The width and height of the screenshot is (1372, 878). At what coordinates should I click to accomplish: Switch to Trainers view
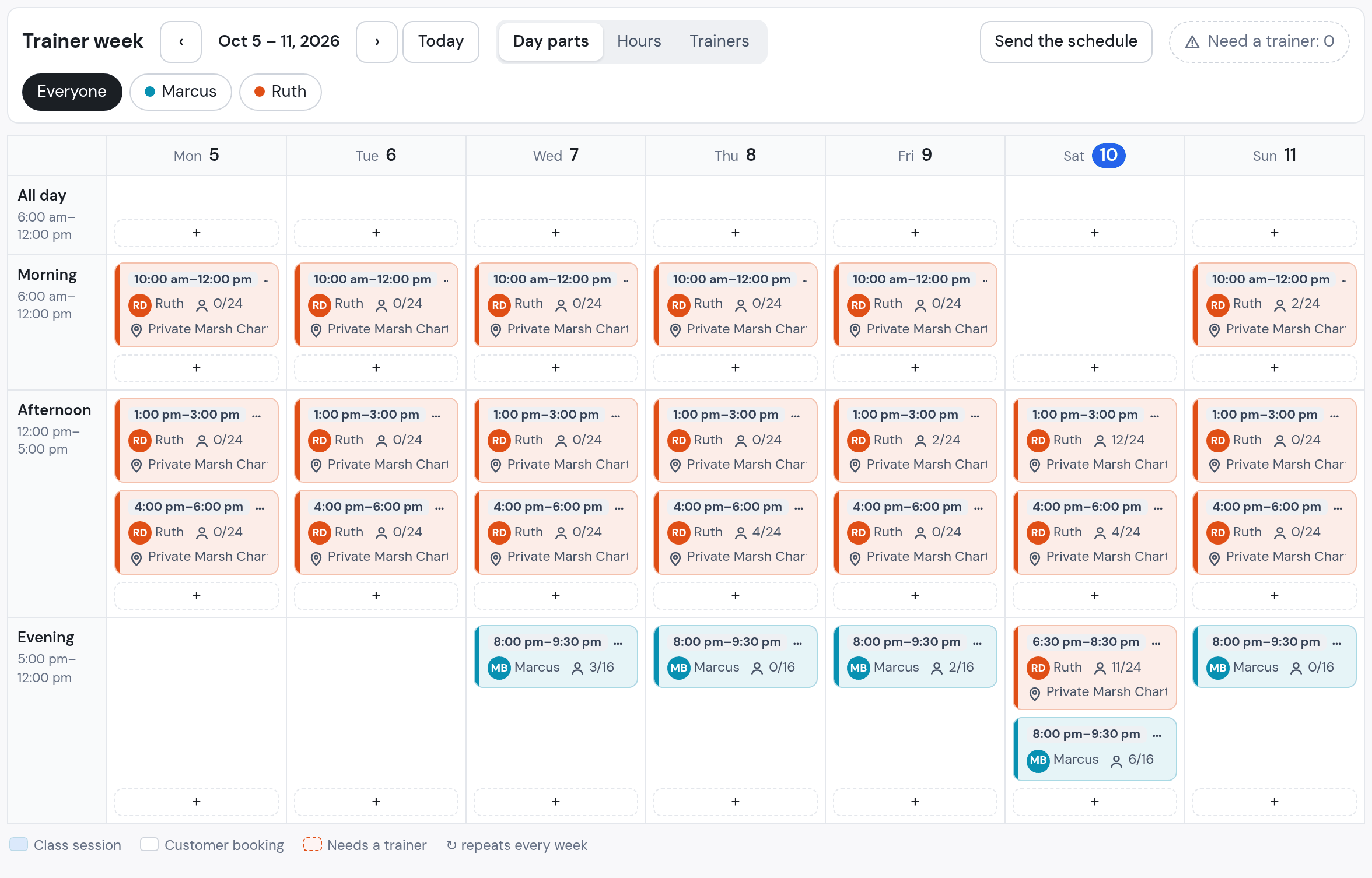[x=719, y=41]
